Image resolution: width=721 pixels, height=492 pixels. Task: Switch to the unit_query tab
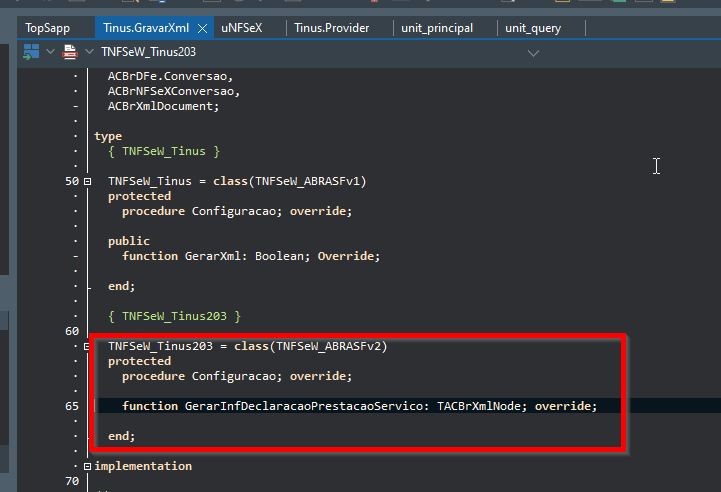click(533, 29)
